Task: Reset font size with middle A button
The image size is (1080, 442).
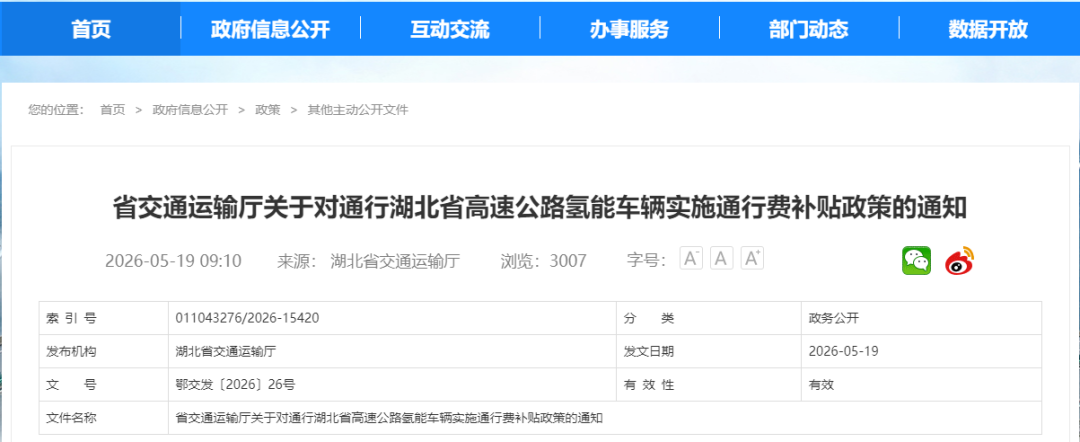Action: tap(721, 259)
